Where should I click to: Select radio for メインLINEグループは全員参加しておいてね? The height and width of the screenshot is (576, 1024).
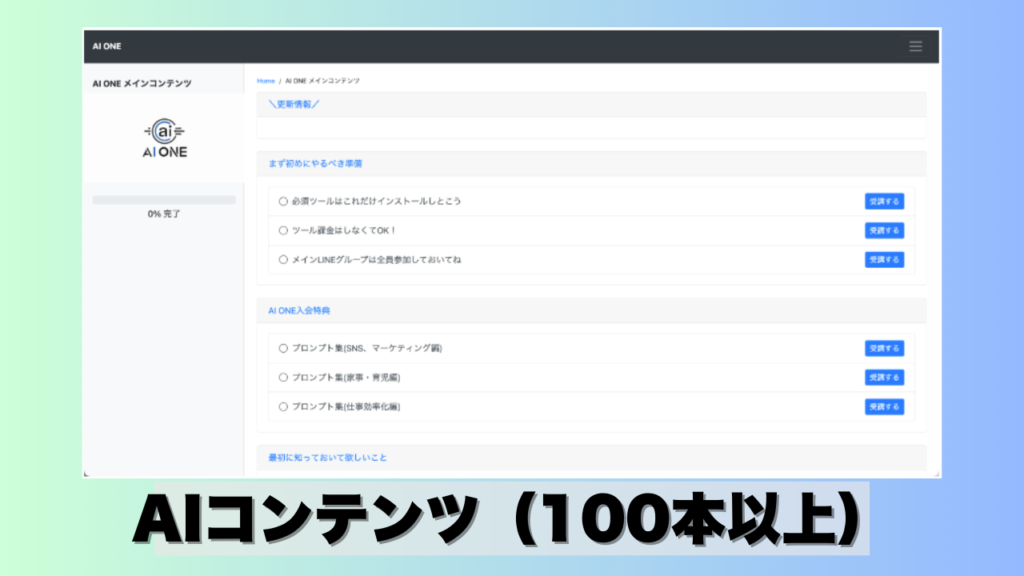[x=283, y=260]
